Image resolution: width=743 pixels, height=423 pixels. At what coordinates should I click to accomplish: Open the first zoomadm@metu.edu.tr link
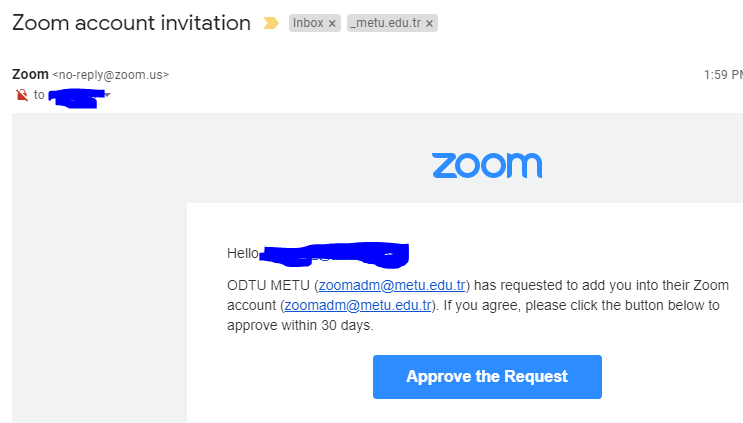click(x=392, y=285)
